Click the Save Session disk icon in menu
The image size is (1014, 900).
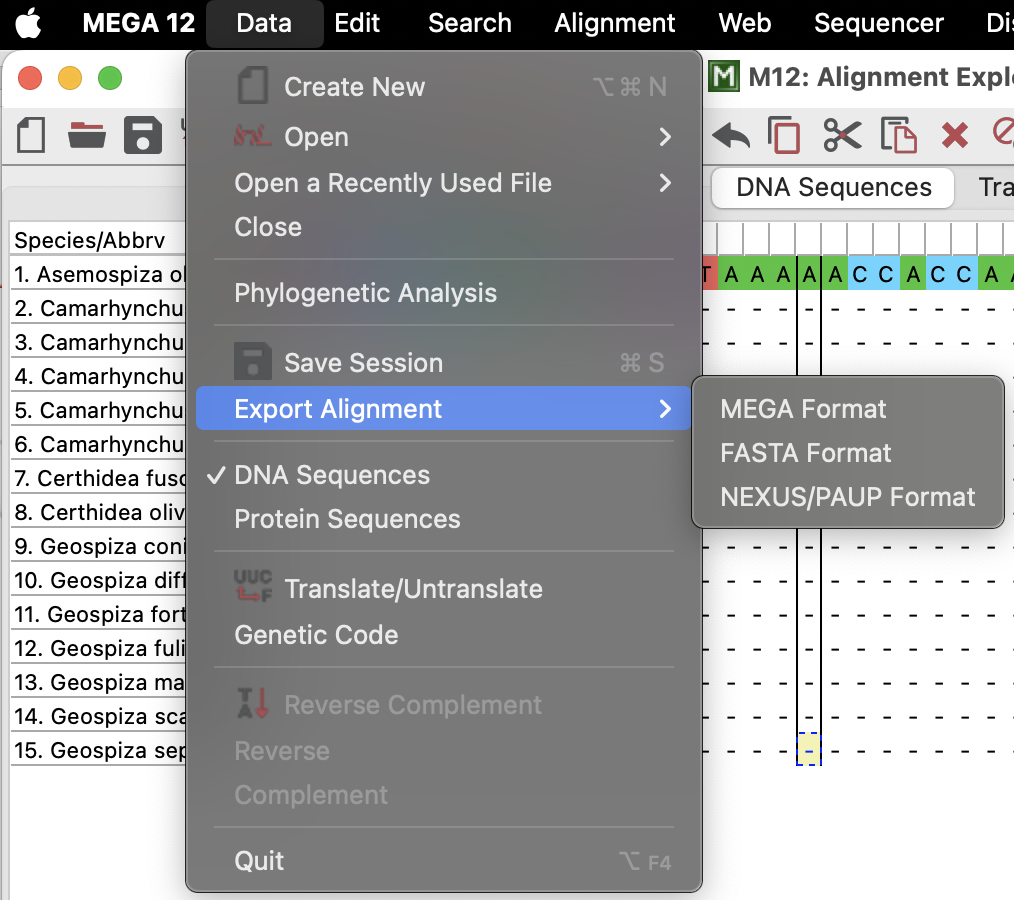click(x=253, y=361)
